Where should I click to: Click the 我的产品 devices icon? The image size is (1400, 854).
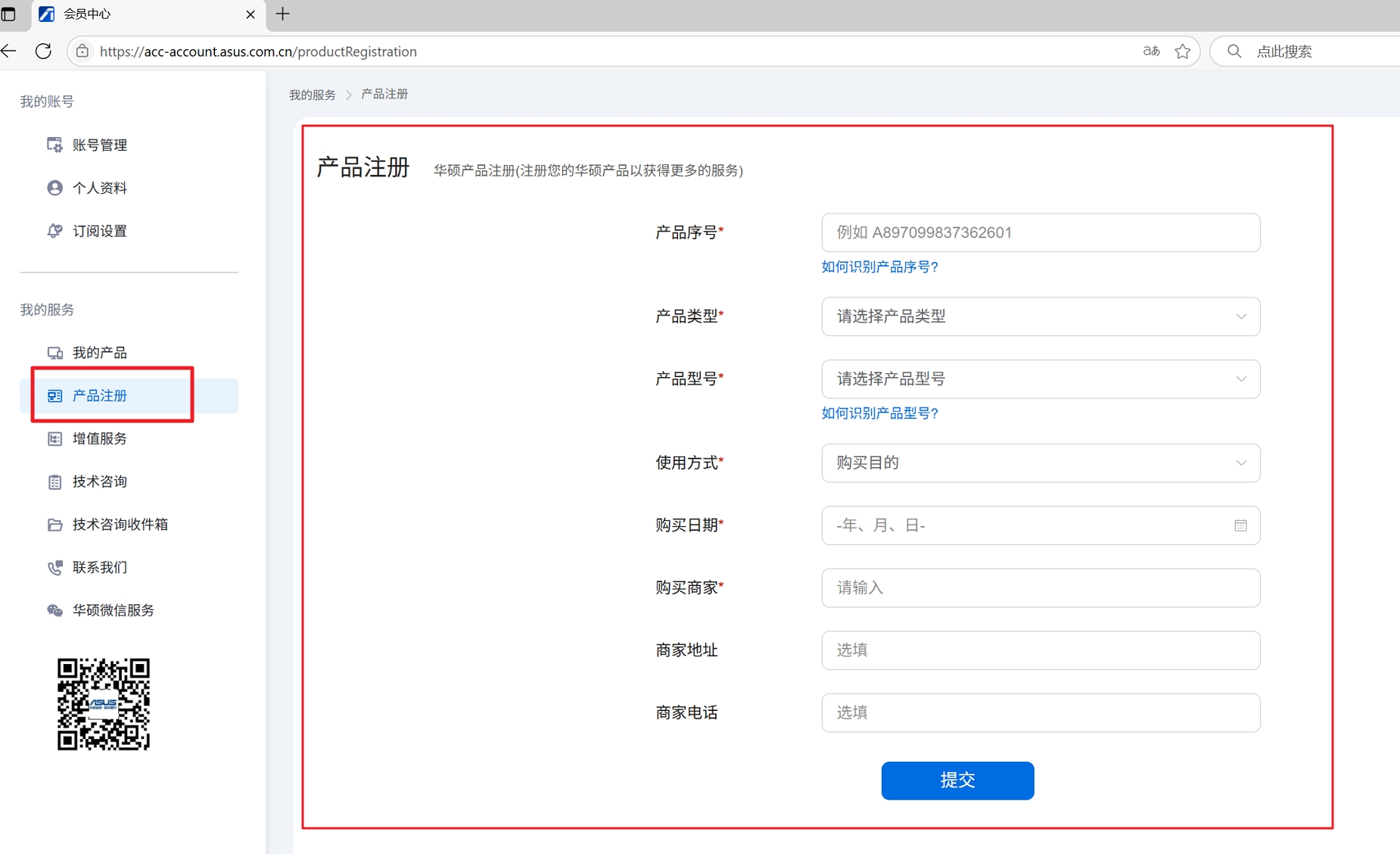(54, 353)
